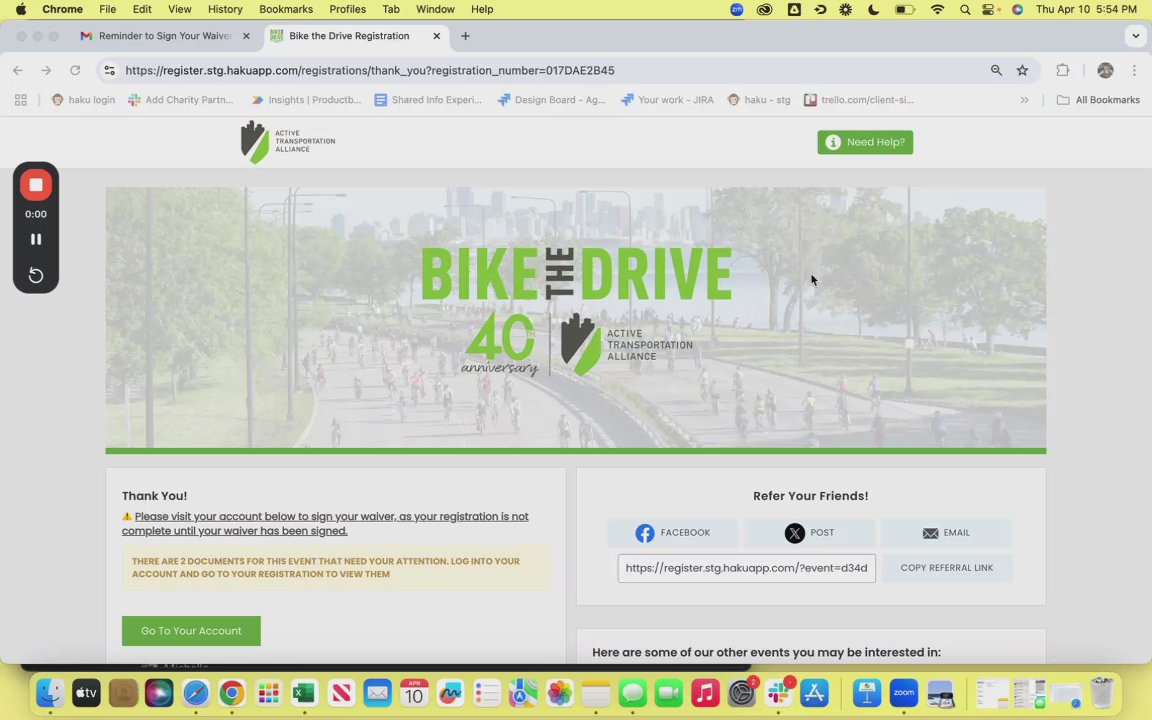This screenshot has height=720, width=1152.
Task: Open the Bookmarks menu
Action: (286, 10)
